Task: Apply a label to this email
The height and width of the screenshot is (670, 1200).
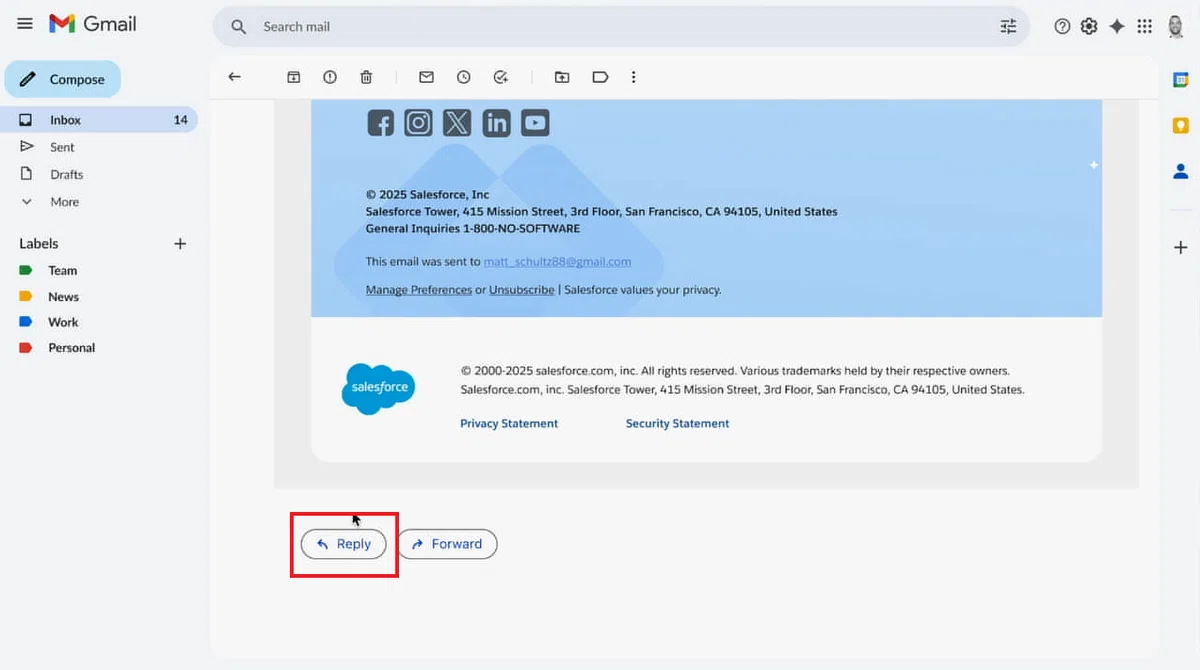Action: click(x=600, y=77)
